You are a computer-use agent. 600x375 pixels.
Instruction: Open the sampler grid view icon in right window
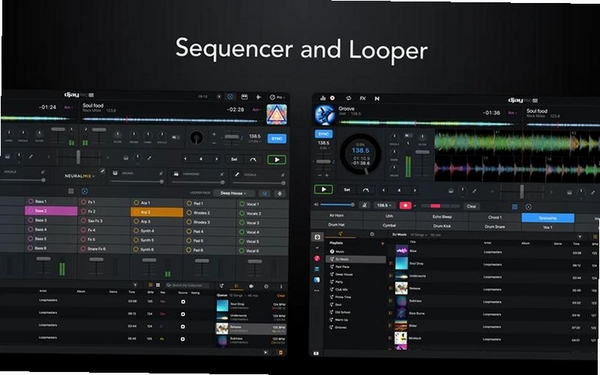(x=515, y=207)
